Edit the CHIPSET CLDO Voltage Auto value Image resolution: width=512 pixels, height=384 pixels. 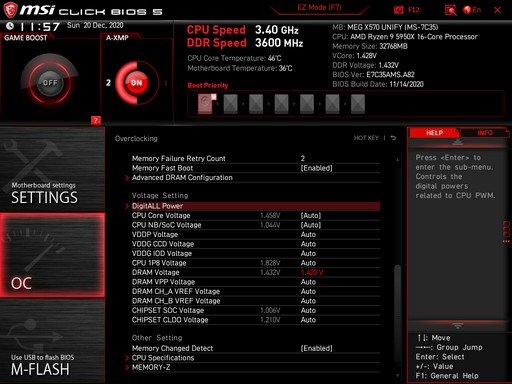coord(308,320)
